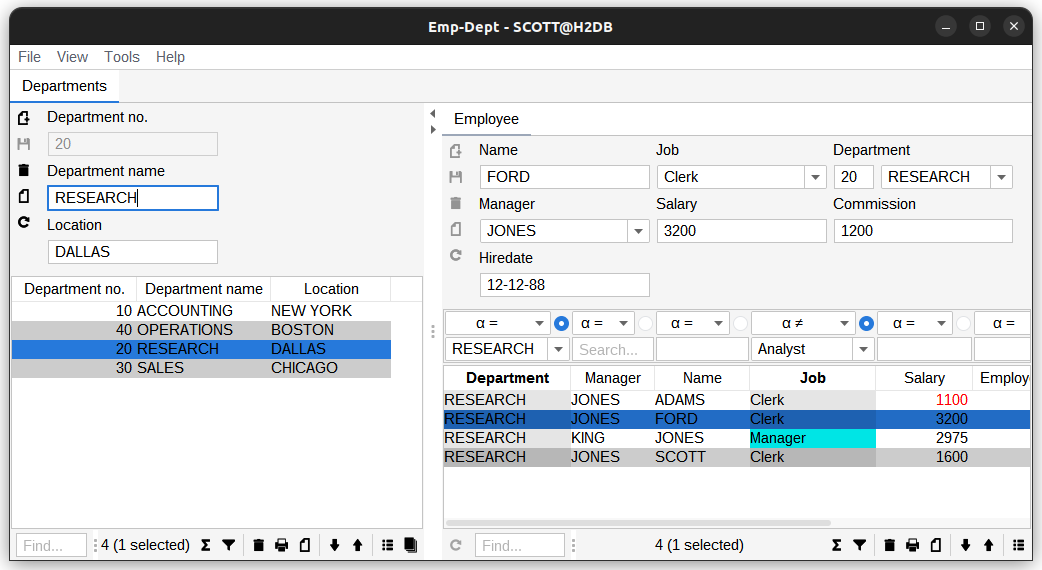The height and width of the screenshot is (570, 1042).
Task: Toggle the radio button right of the Department filter operator
Action: 561,323
